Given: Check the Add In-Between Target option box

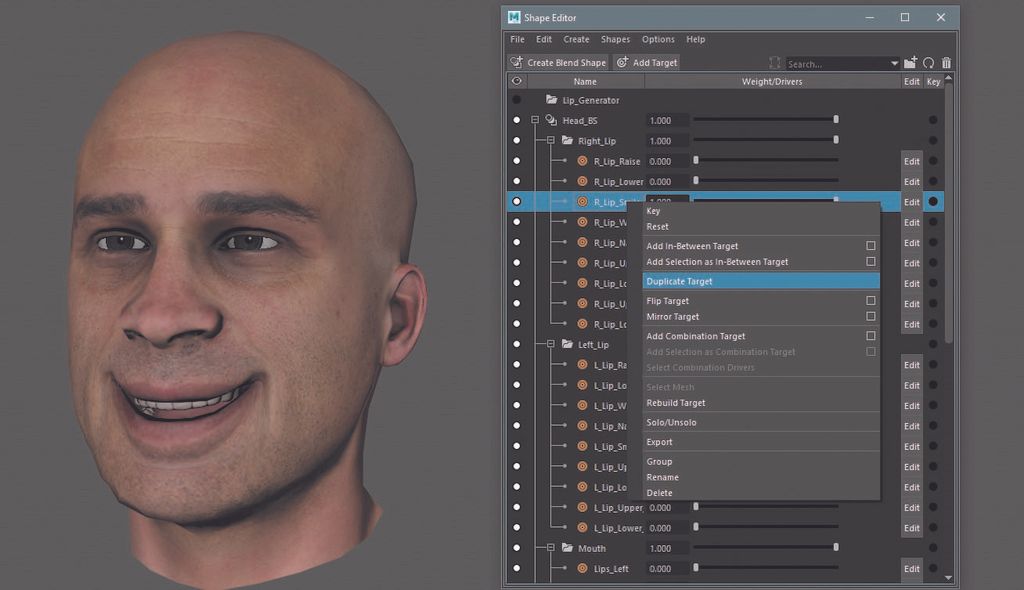Looking at the screenshot, I should (x=870, y=245).
